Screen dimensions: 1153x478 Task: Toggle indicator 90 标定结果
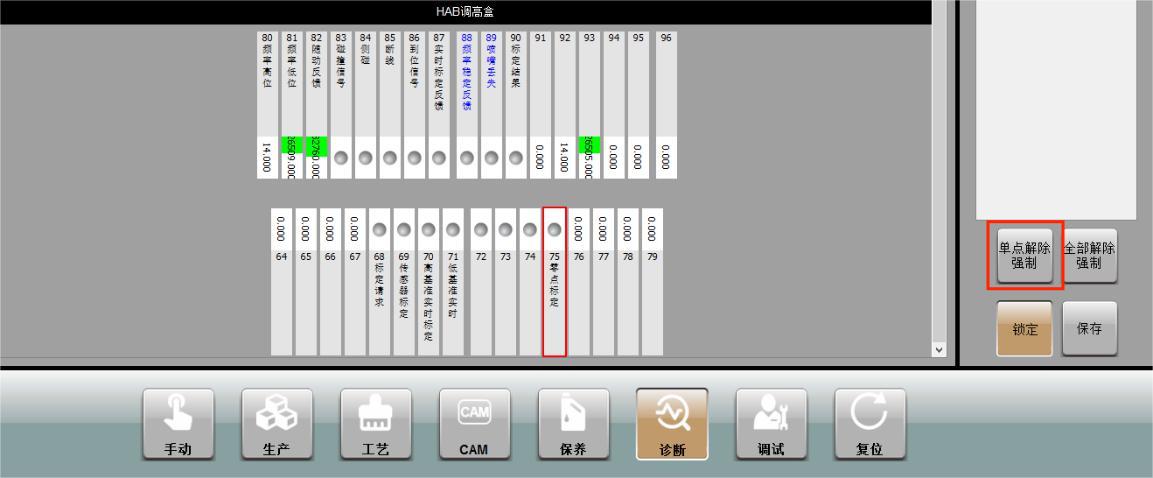[x=516, y=158]
